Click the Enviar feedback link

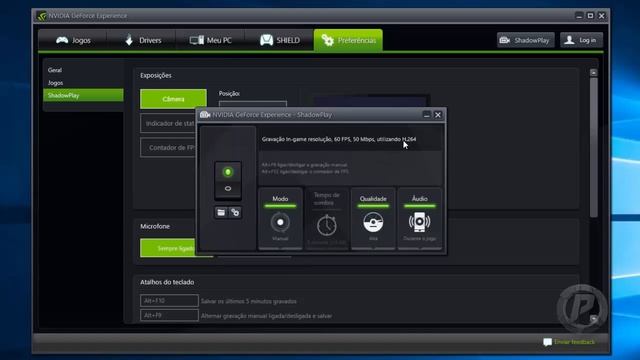[574, 342]
